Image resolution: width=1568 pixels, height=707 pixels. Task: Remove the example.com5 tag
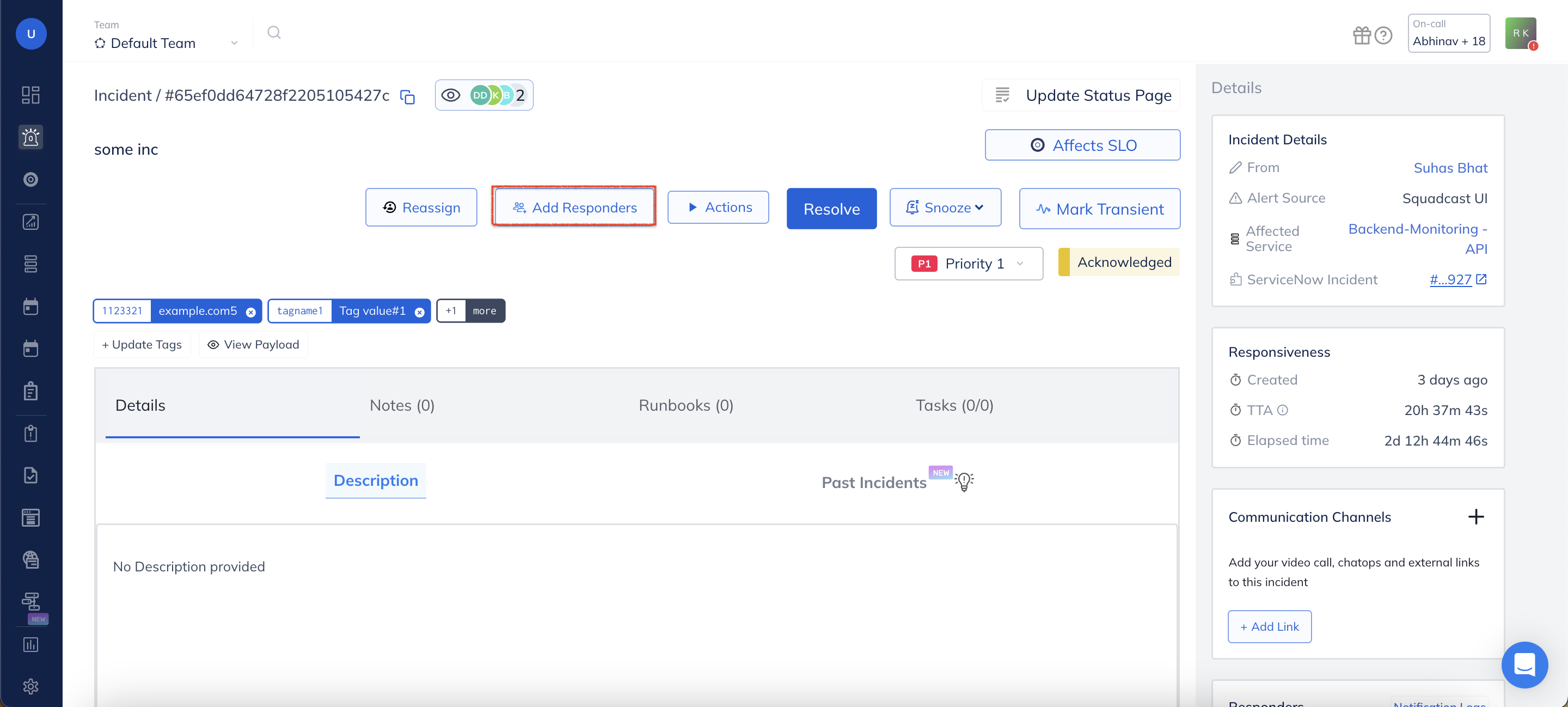251,312
